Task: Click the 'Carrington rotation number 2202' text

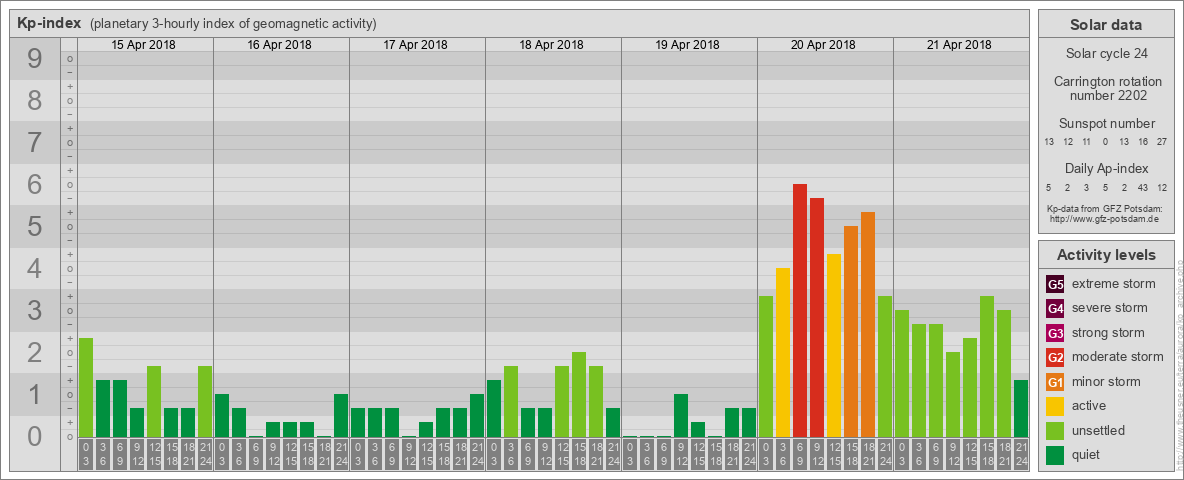Action: pos(1108,88)
